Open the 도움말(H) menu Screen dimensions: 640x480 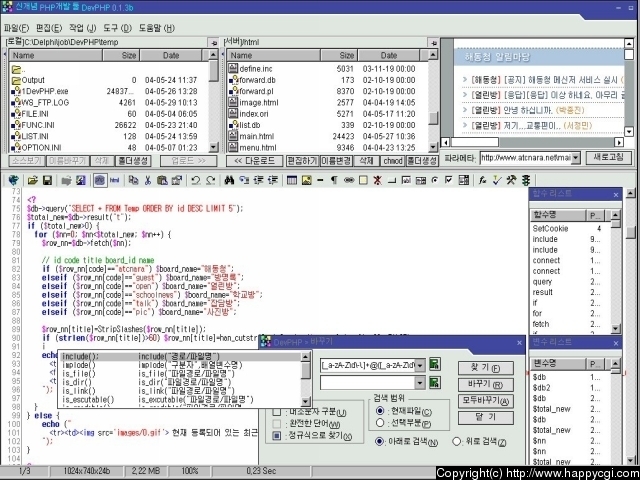(x=157, y=28)
